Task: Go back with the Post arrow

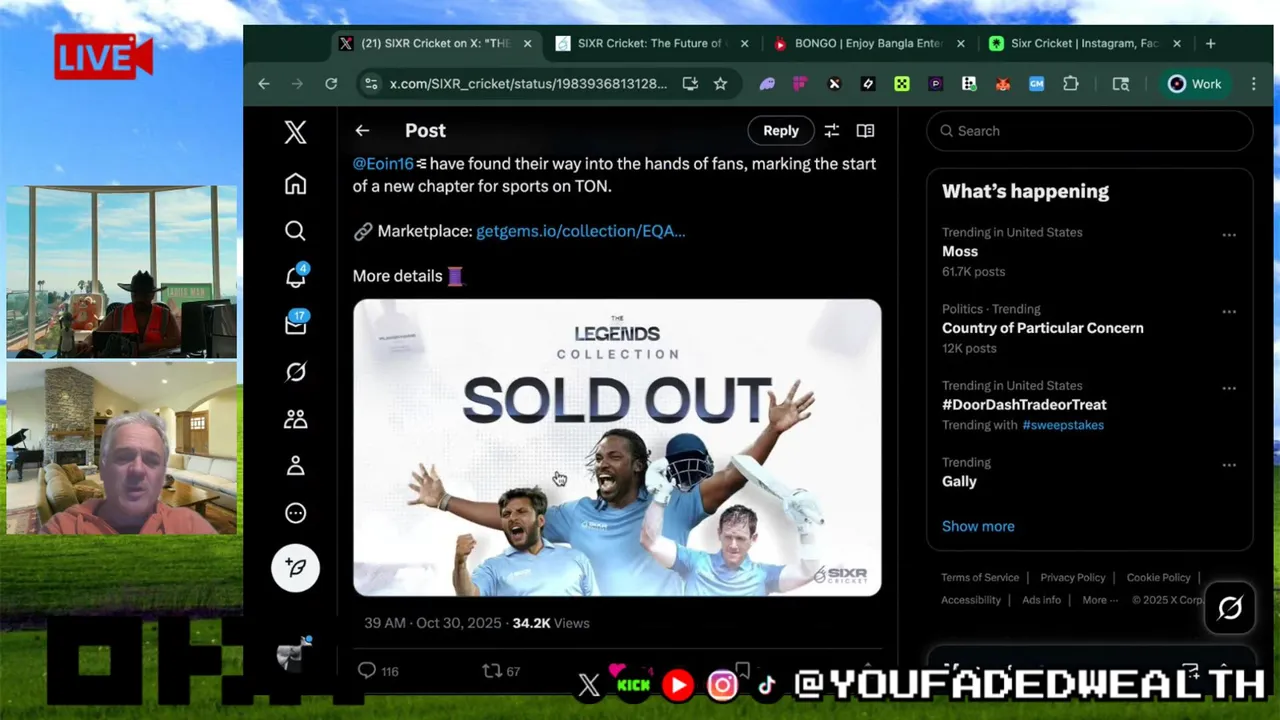Action: click(x=362, y=131)
